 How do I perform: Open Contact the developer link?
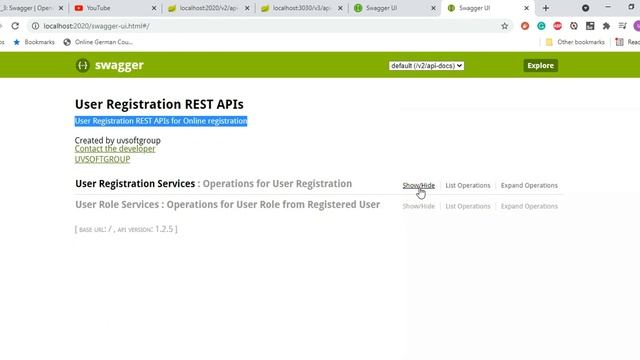point(115,149)
